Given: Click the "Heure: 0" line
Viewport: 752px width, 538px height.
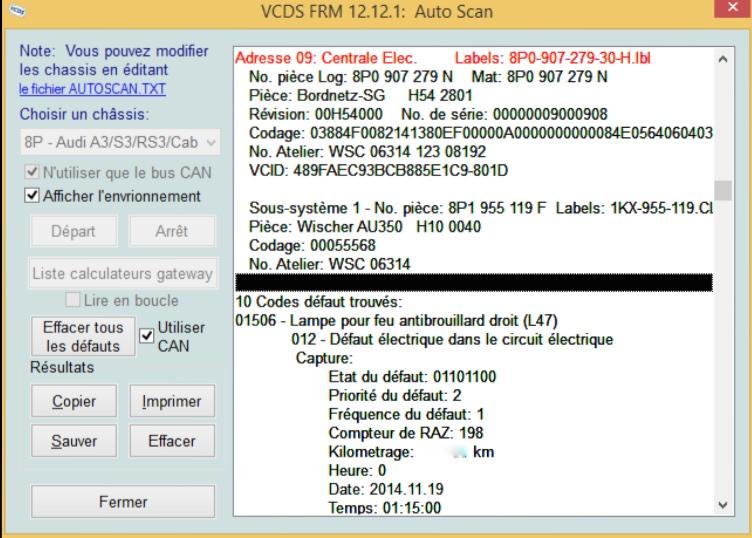Looking at the screenshot, I should [357, 470].
